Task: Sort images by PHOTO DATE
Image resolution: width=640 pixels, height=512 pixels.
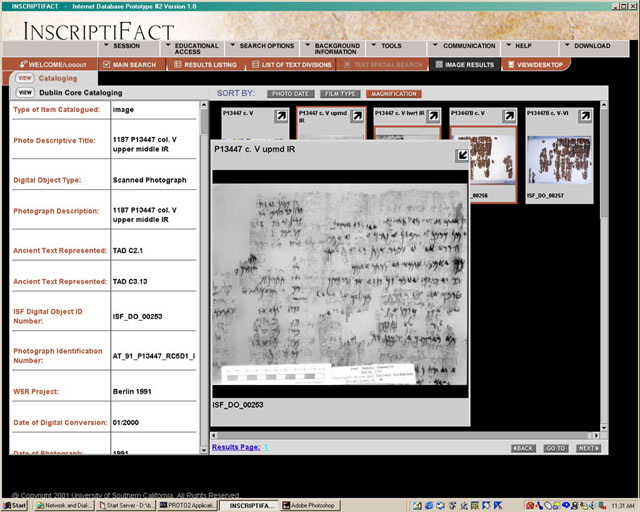Action: (x=291, y=94)
